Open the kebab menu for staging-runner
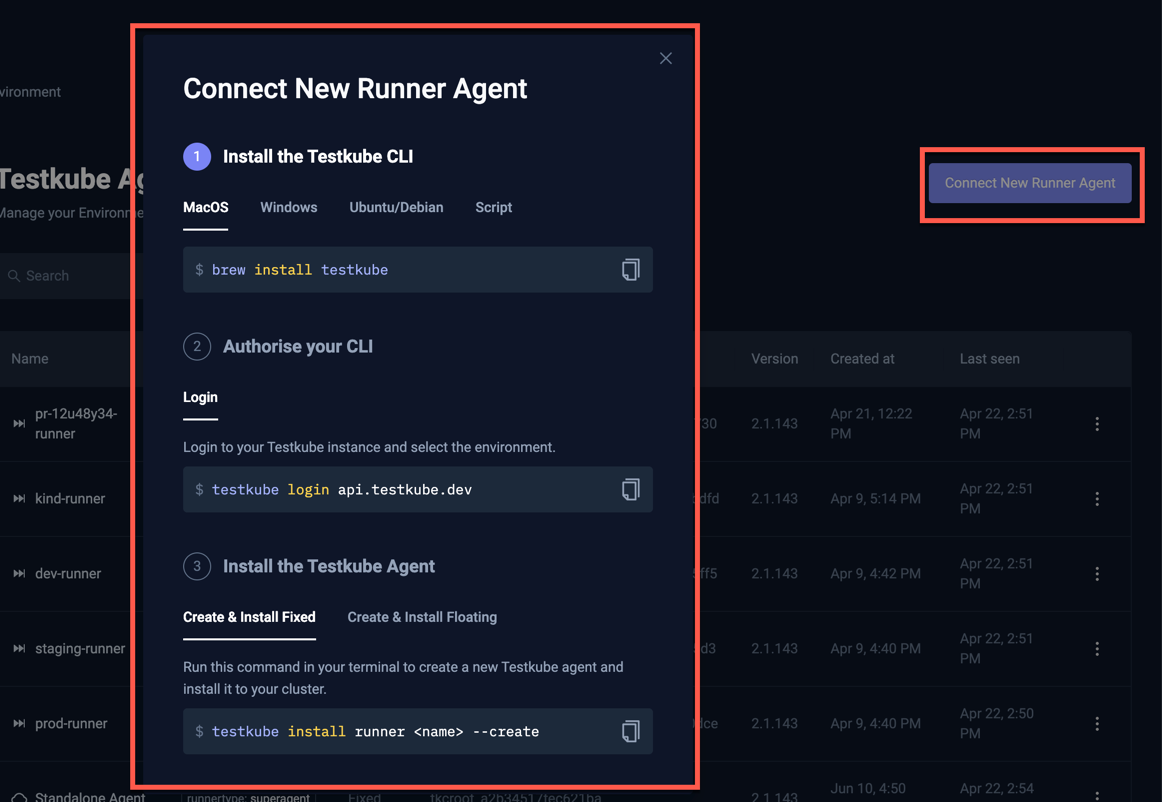 click(x=1097, y=648)
